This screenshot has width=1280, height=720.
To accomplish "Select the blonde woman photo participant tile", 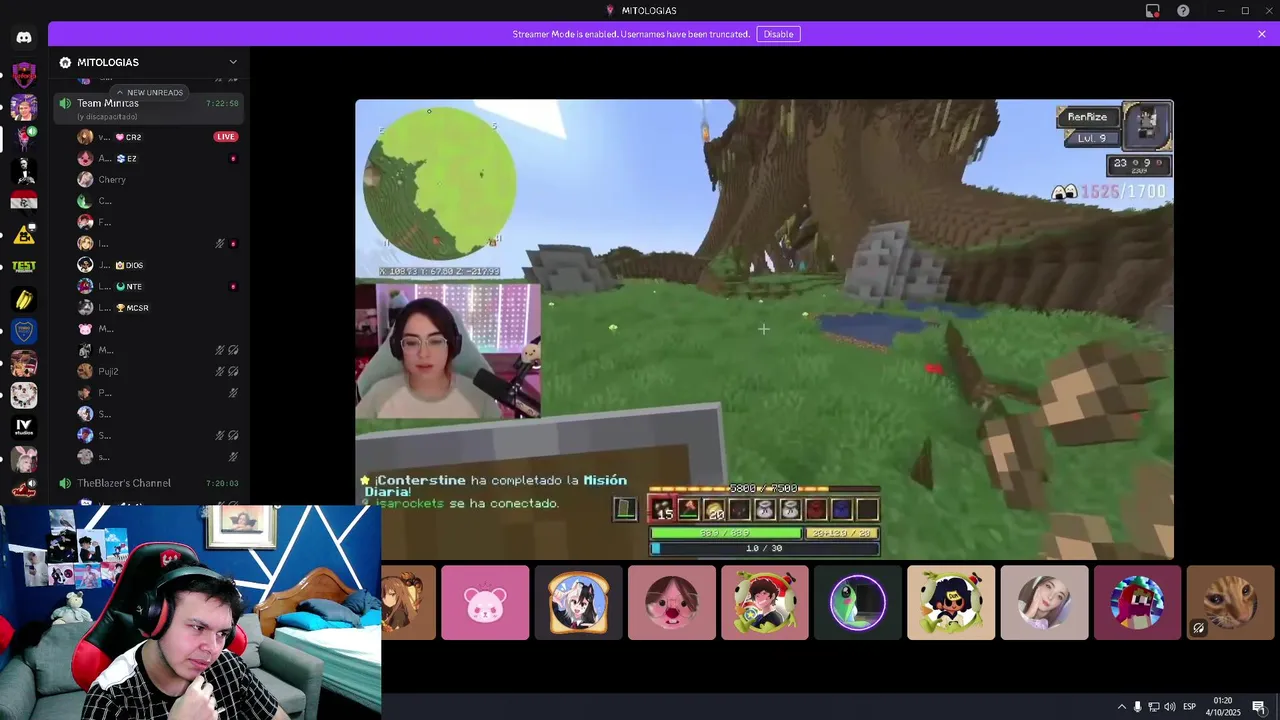I will coord(1044,603).
